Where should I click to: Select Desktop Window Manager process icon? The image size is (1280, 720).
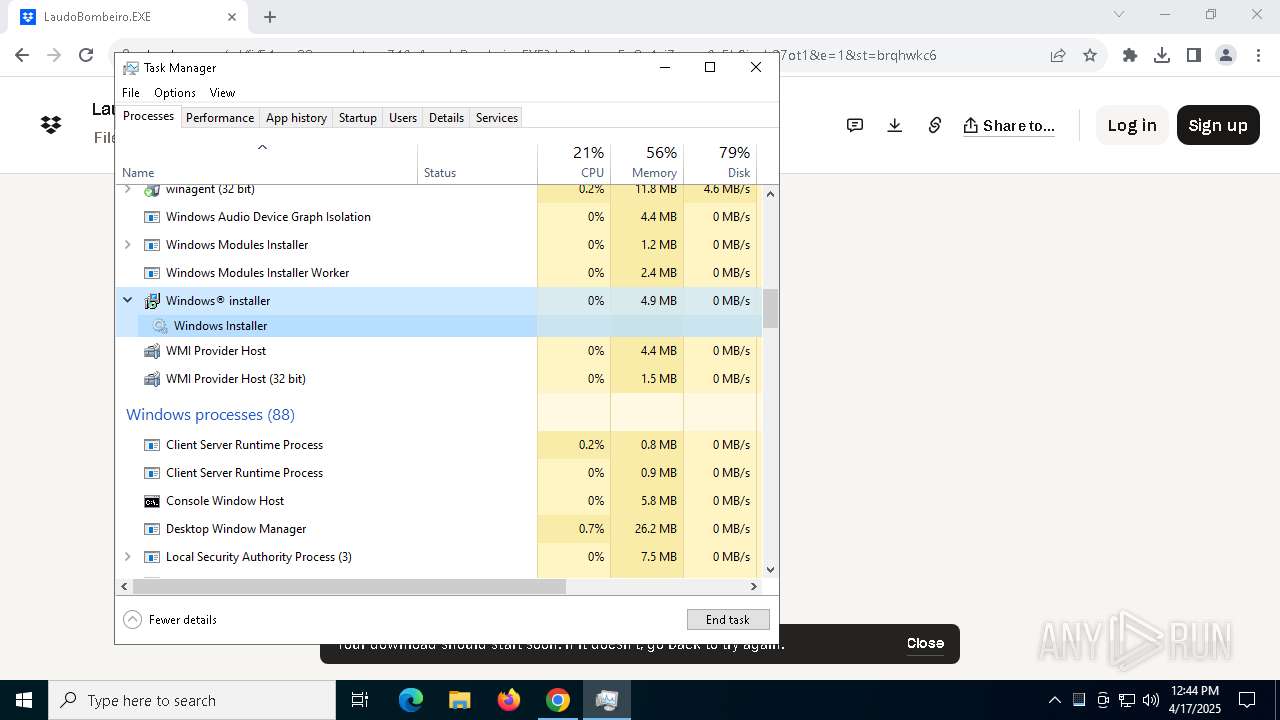152,529
